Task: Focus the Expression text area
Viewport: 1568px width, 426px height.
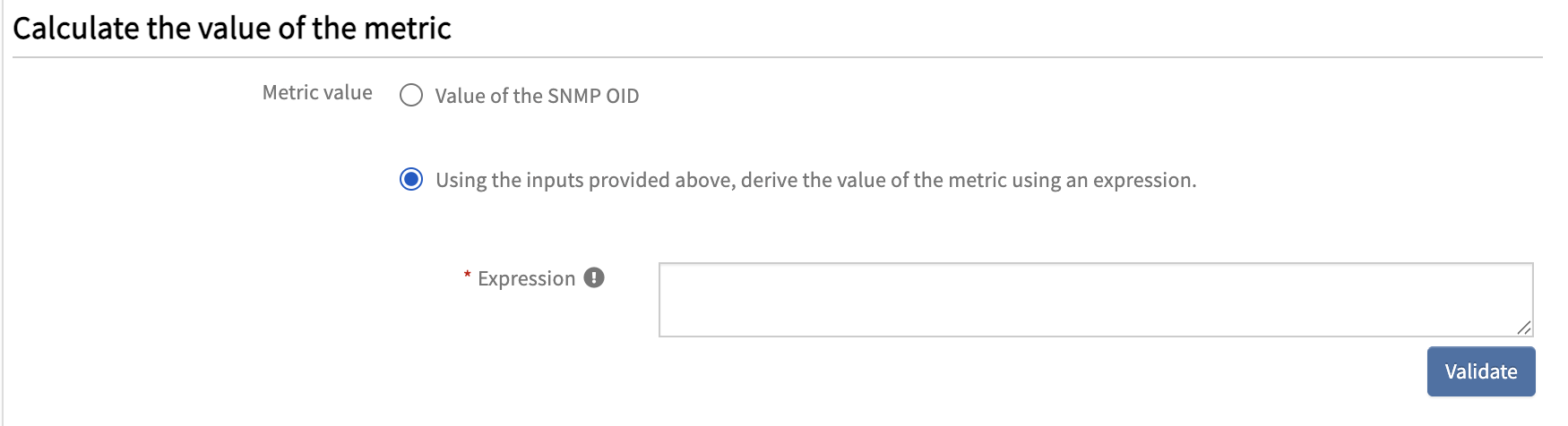Action: click(1093, 299)
